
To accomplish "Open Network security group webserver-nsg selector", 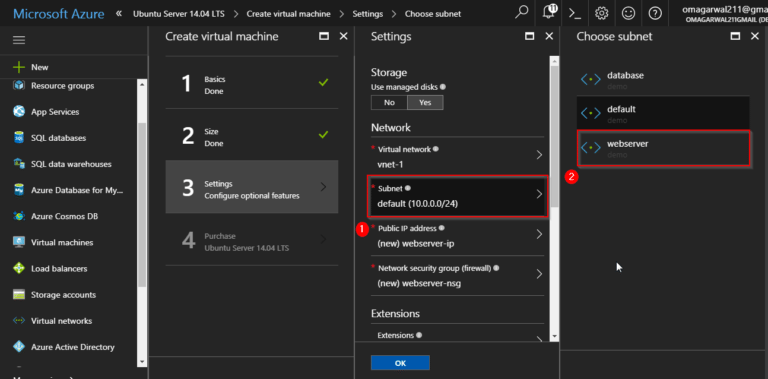I will (x=457, y=276).
